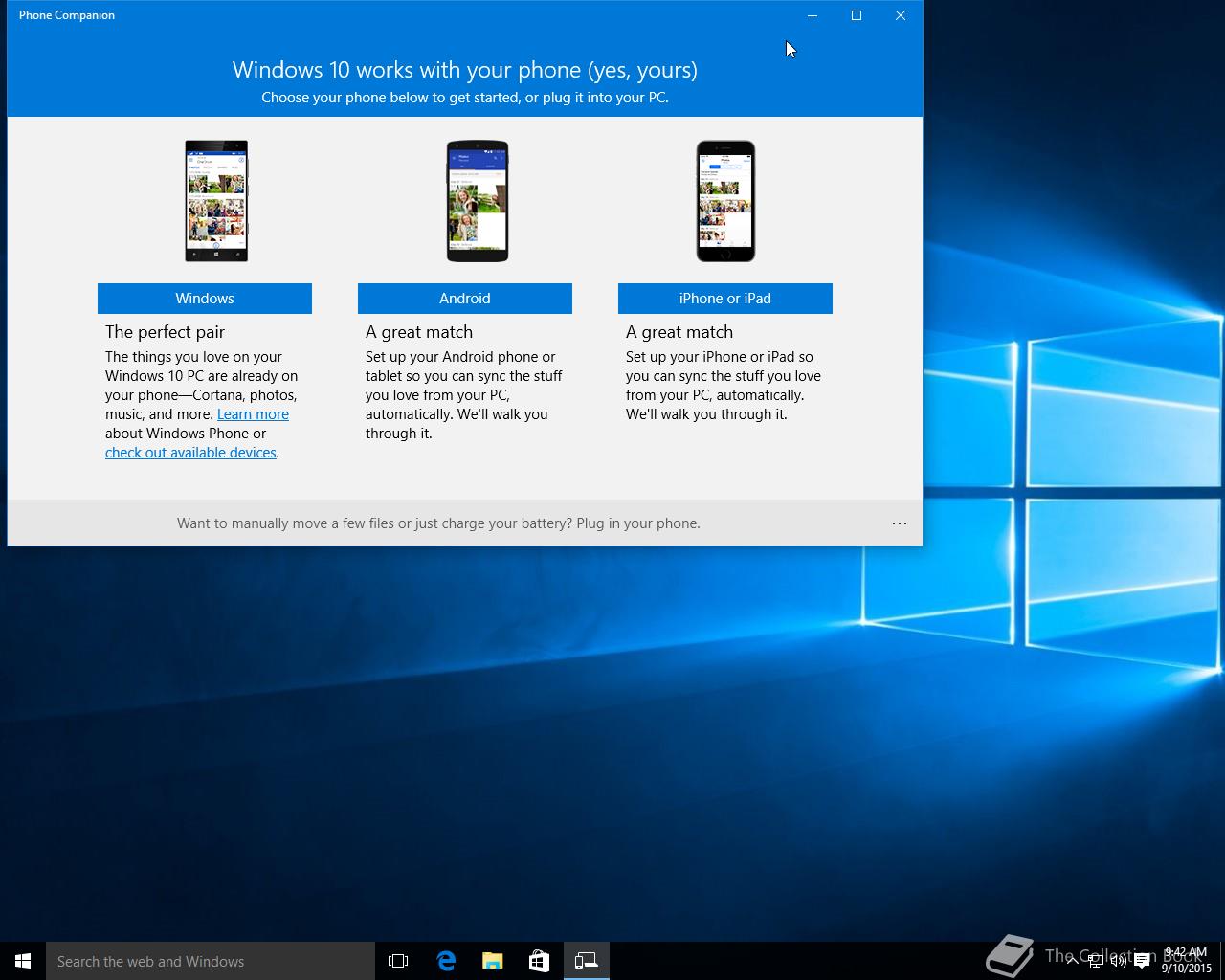Screen dimensions: 1225x980
Task: Maximize the Phone Companion window
Action: click(x=857, y=15)
